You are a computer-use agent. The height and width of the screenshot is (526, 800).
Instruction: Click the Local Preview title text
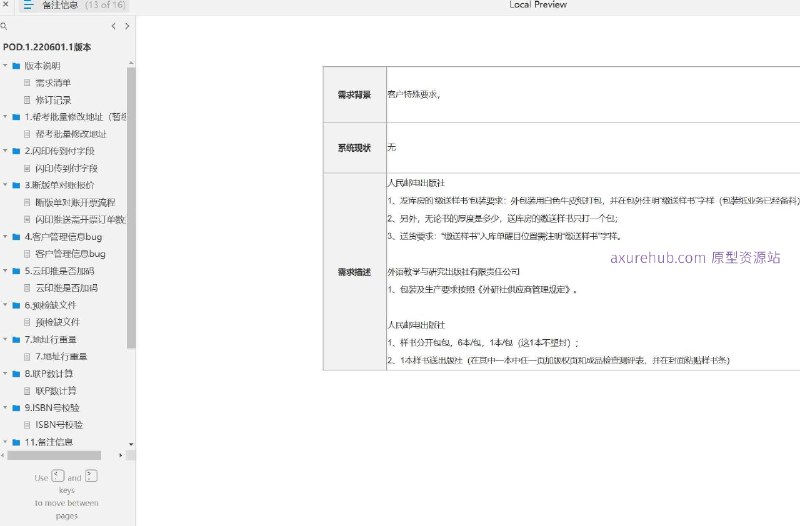538,5
